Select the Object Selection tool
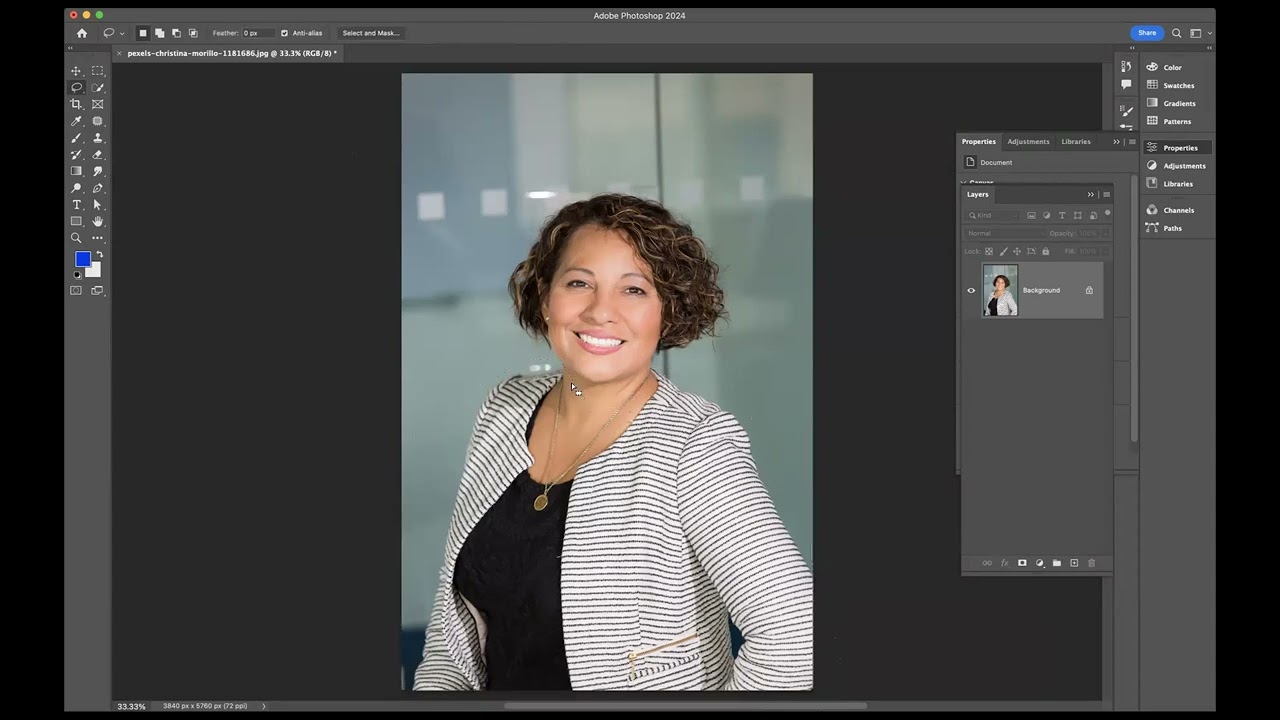Viewport: 1280px width, 720px height. (x=98, y=87)
